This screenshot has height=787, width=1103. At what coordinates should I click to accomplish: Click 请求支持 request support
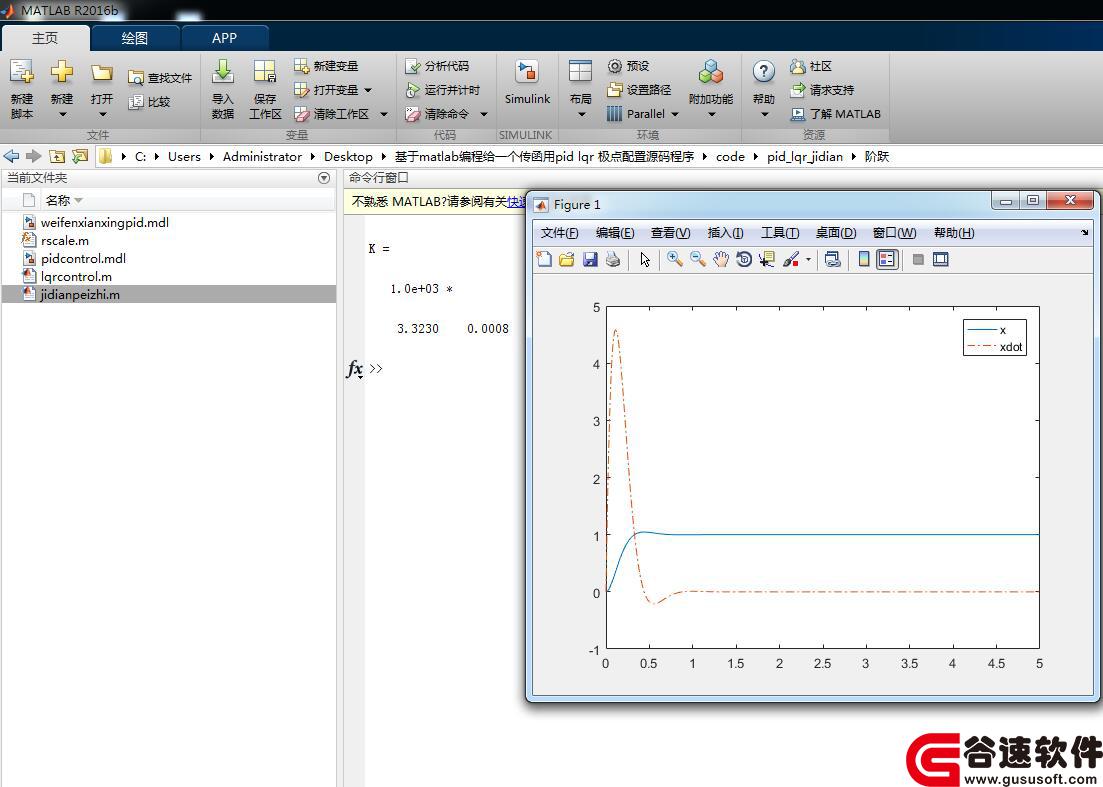[822, 90]
